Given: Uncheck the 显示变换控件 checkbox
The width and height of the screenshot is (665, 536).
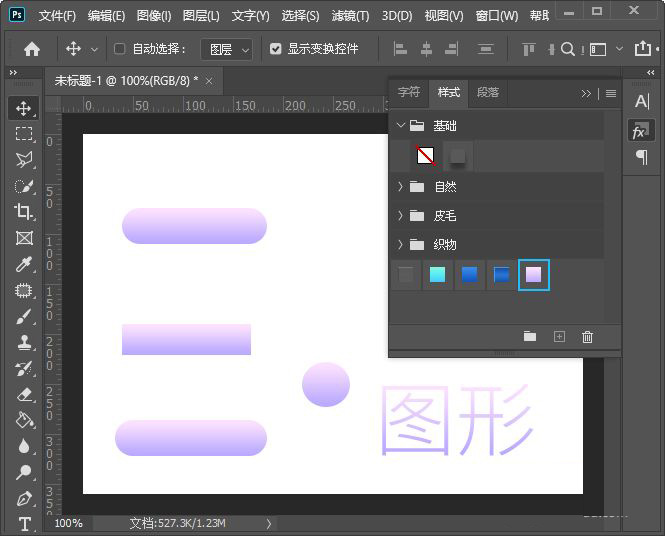Looking at the screenshot, I should tap(276, 49).
